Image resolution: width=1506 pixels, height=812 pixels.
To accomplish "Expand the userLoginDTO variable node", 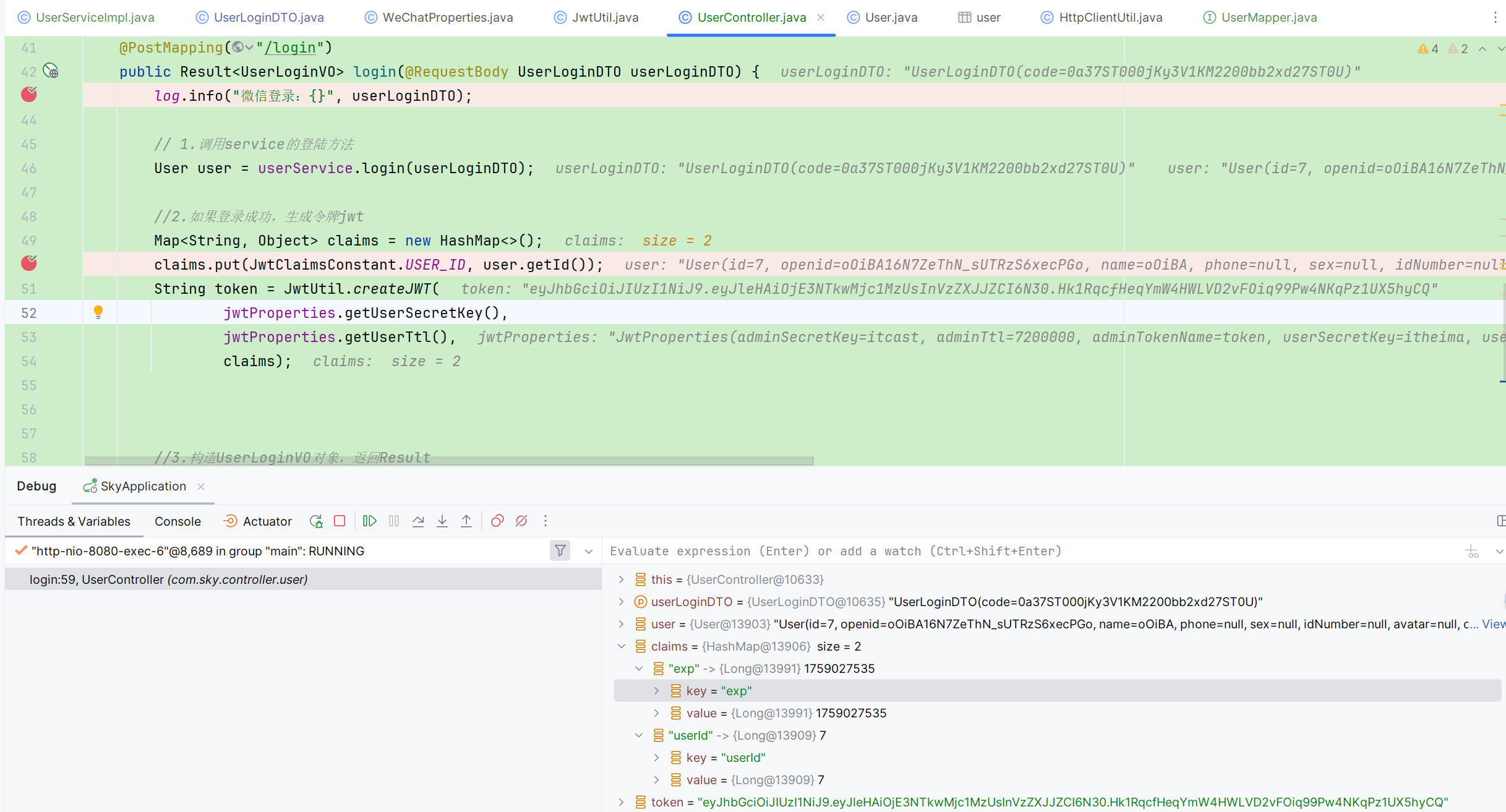I will click(x=622, y=602).
